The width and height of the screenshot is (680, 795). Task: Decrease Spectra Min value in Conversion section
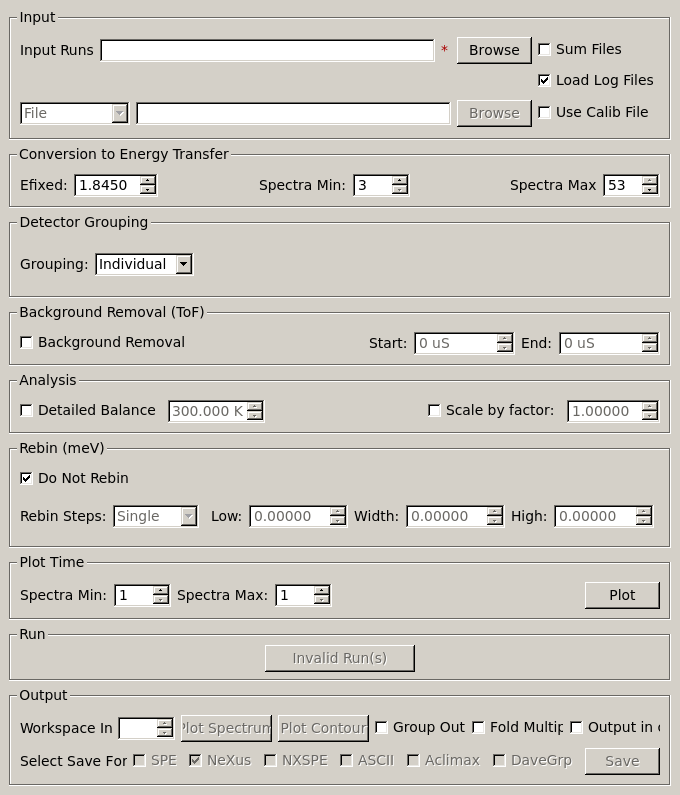[400, 190]
